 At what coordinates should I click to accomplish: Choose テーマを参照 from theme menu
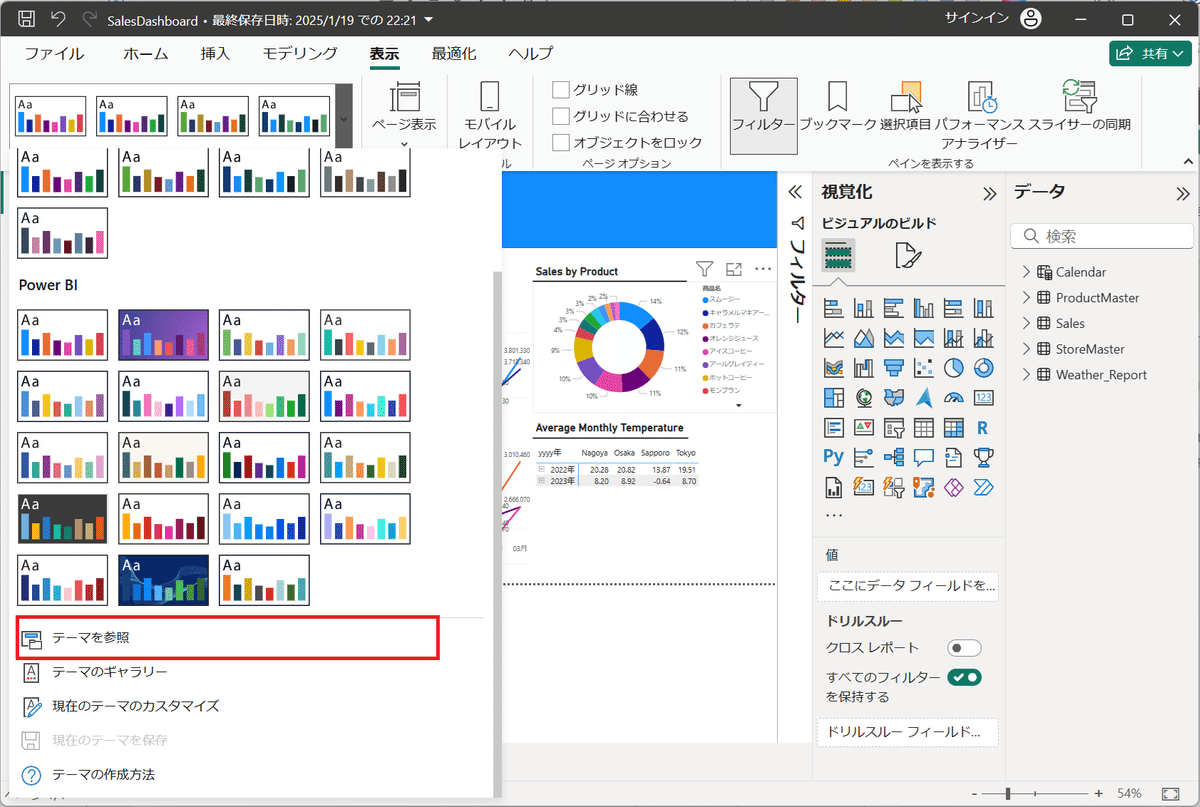pyautogui.click(x=229, y=638)
